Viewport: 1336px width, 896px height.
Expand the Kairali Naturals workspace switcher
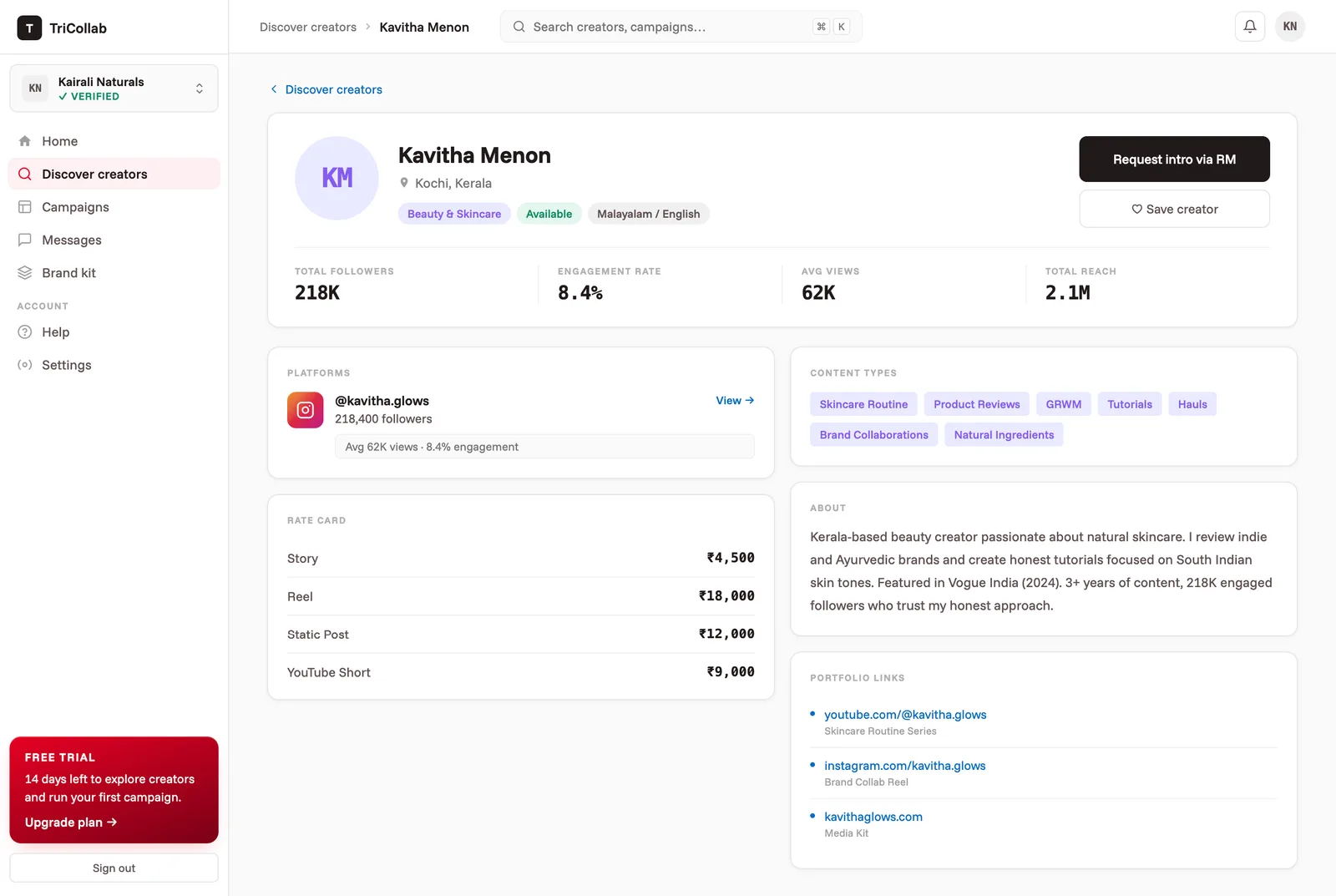tap(114, 89)
